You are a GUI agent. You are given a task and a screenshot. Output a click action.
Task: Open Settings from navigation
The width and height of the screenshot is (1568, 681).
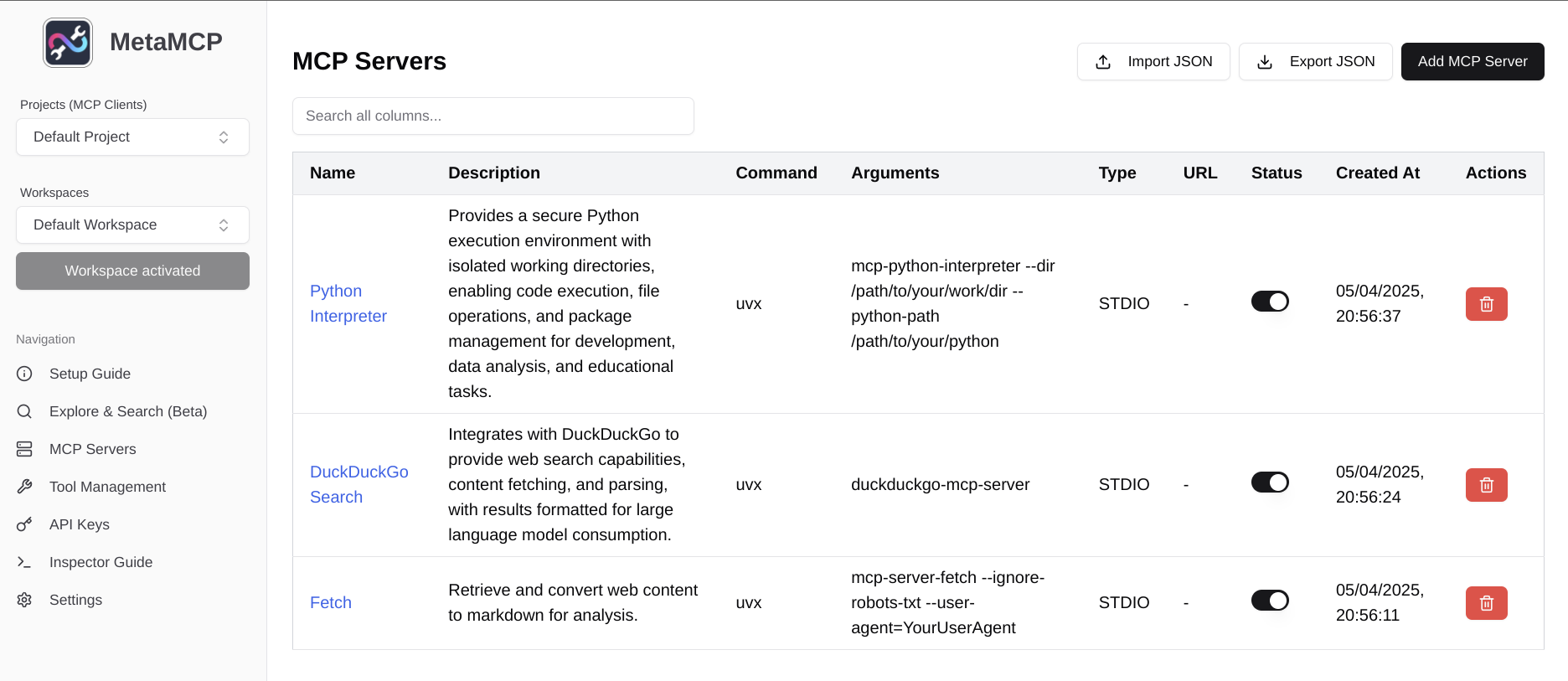pyautogui.click(x=75, y=600)
